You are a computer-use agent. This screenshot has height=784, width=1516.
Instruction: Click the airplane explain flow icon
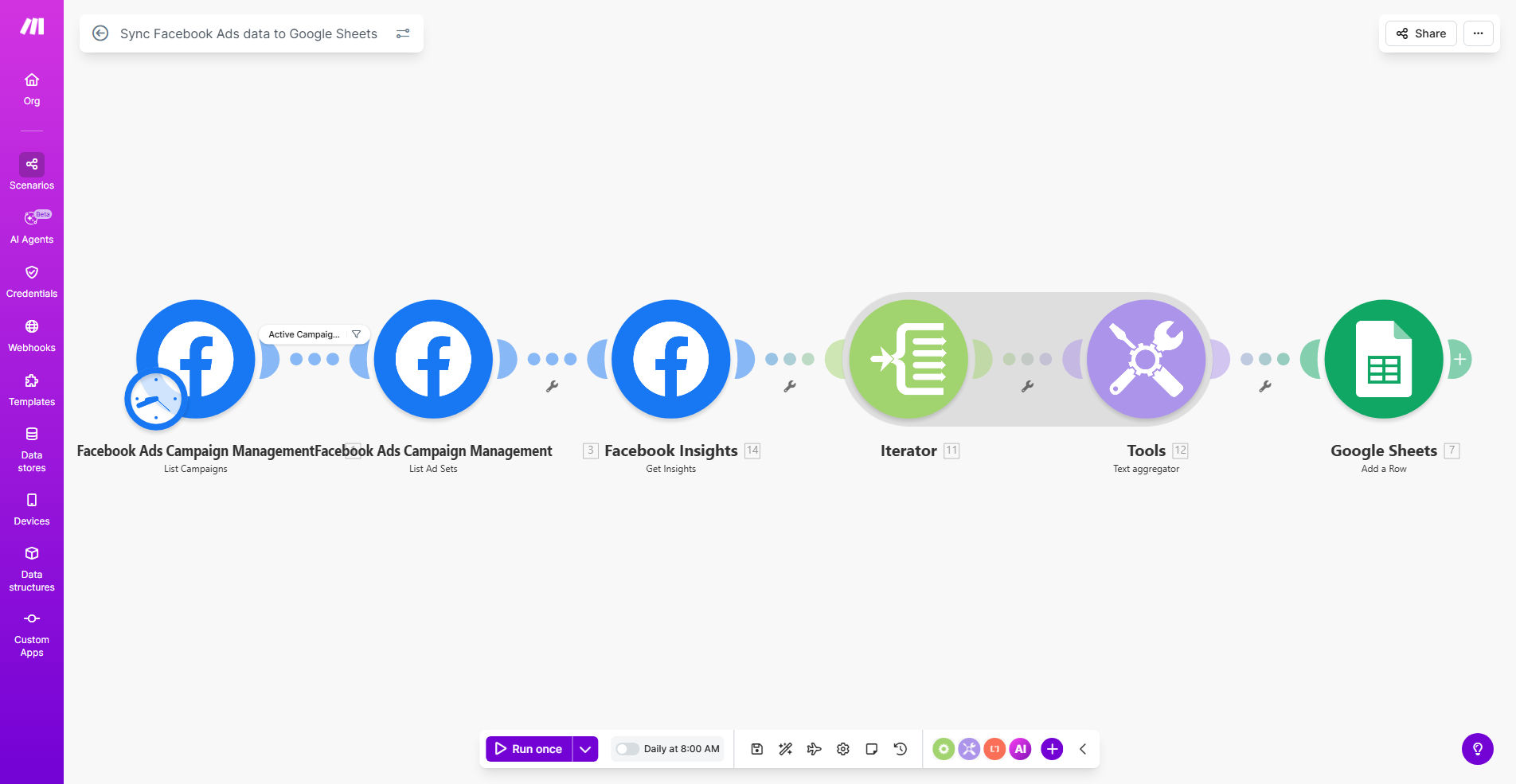click(815, 749)
